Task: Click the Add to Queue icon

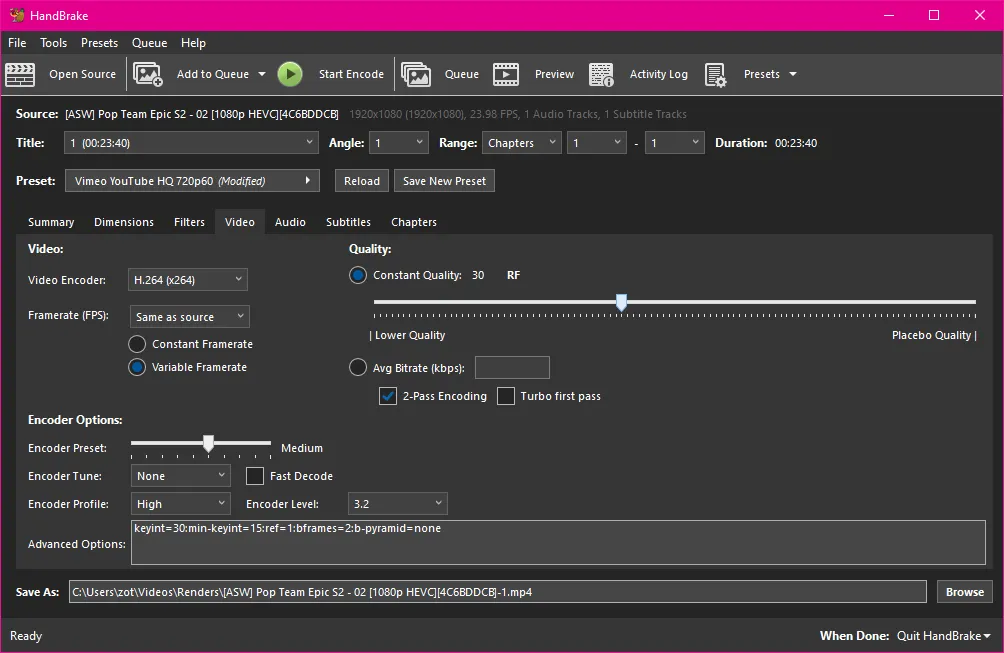Action: coord(148,74)
